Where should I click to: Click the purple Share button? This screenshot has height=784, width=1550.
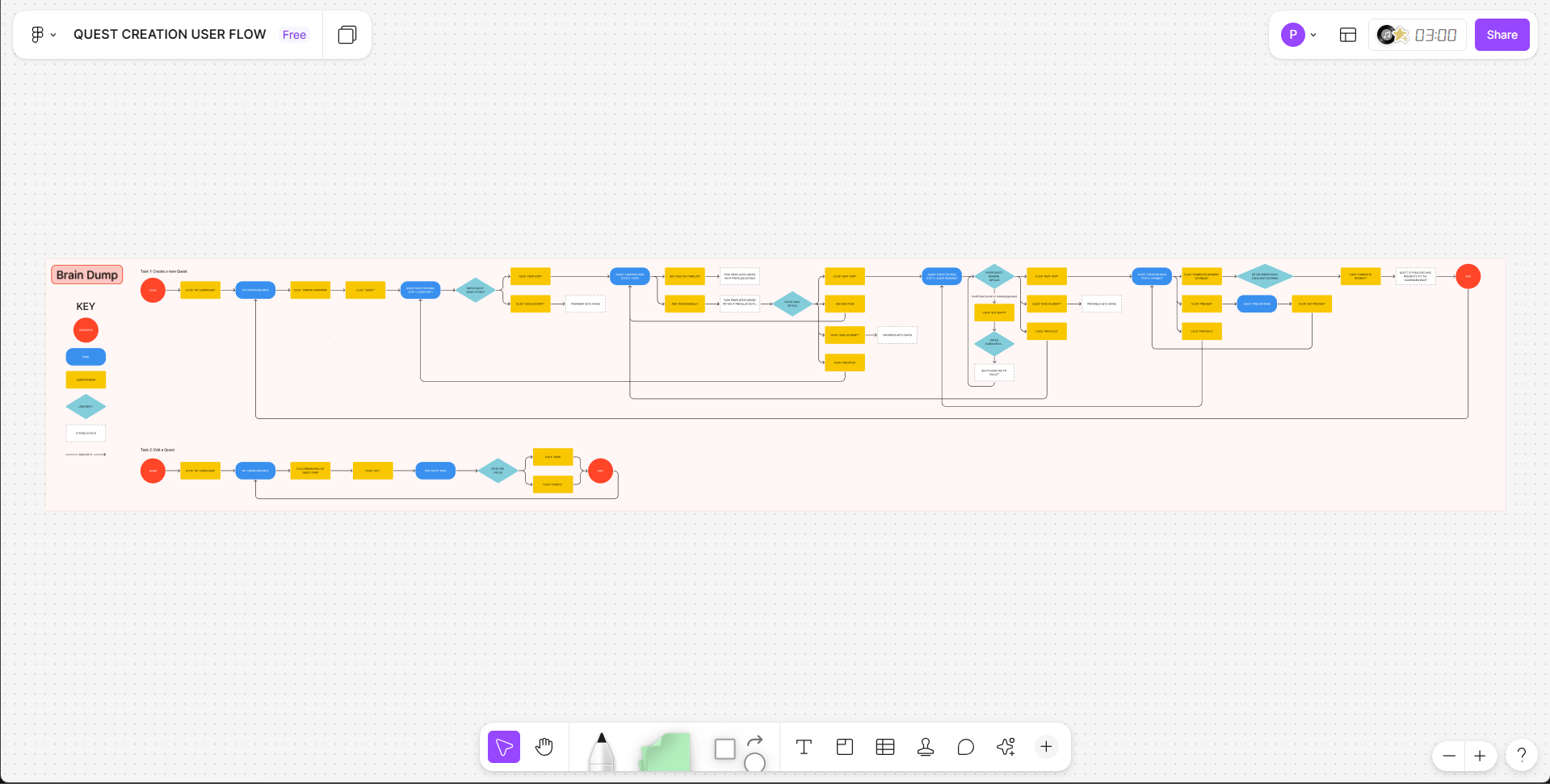pos(1502,35)
